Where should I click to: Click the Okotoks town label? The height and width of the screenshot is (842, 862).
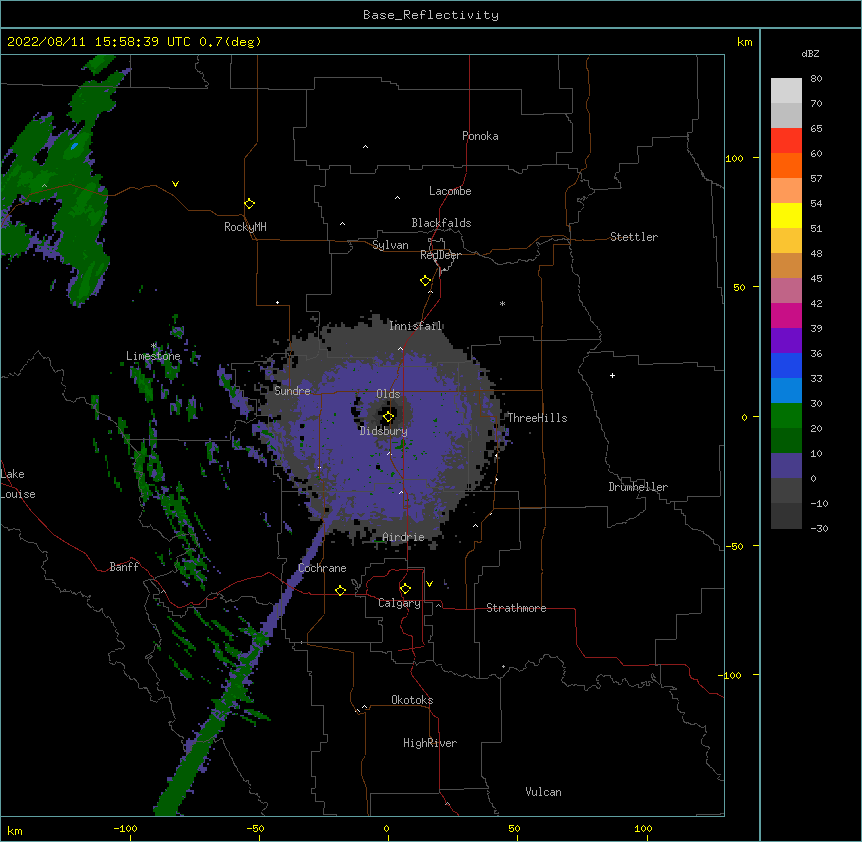(412, 700)
